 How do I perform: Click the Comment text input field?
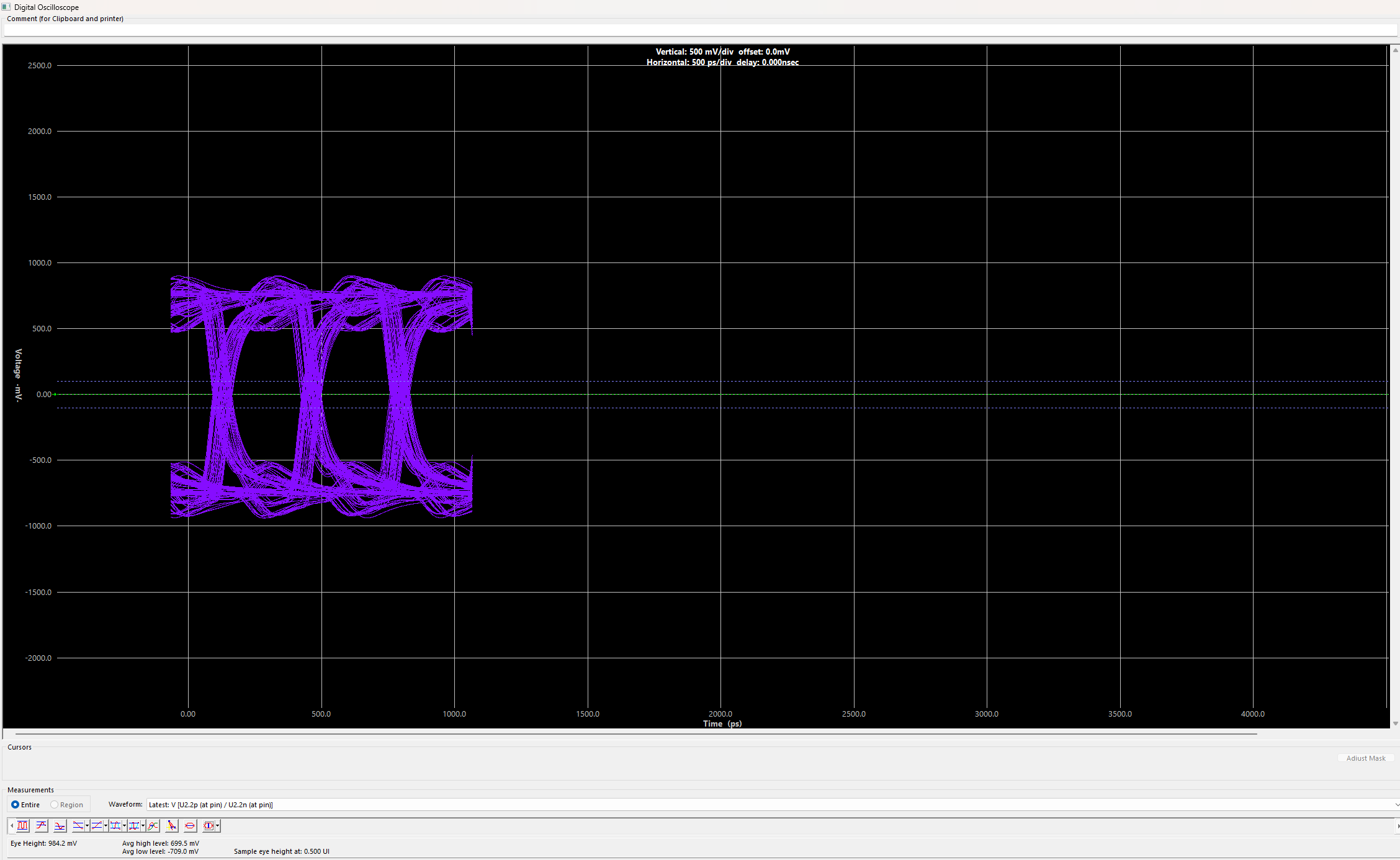[700, 30]
